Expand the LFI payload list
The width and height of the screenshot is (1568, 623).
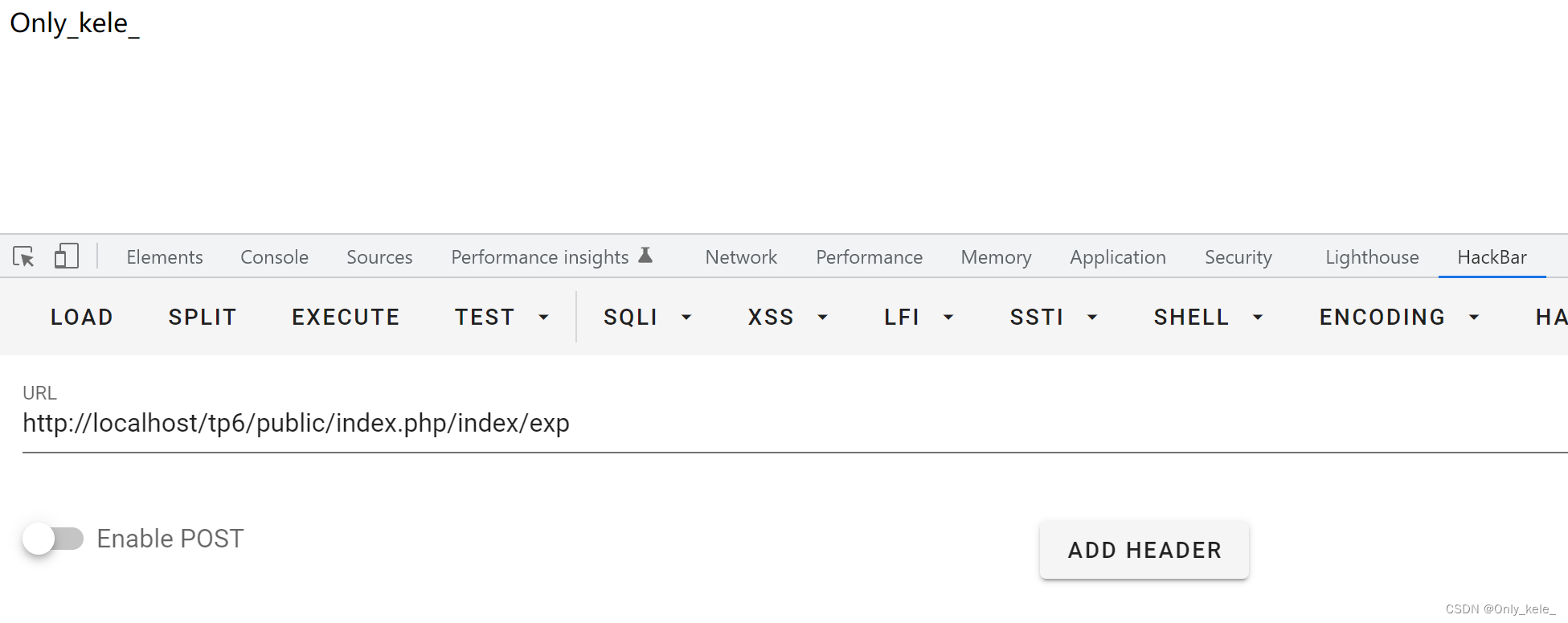949,318
